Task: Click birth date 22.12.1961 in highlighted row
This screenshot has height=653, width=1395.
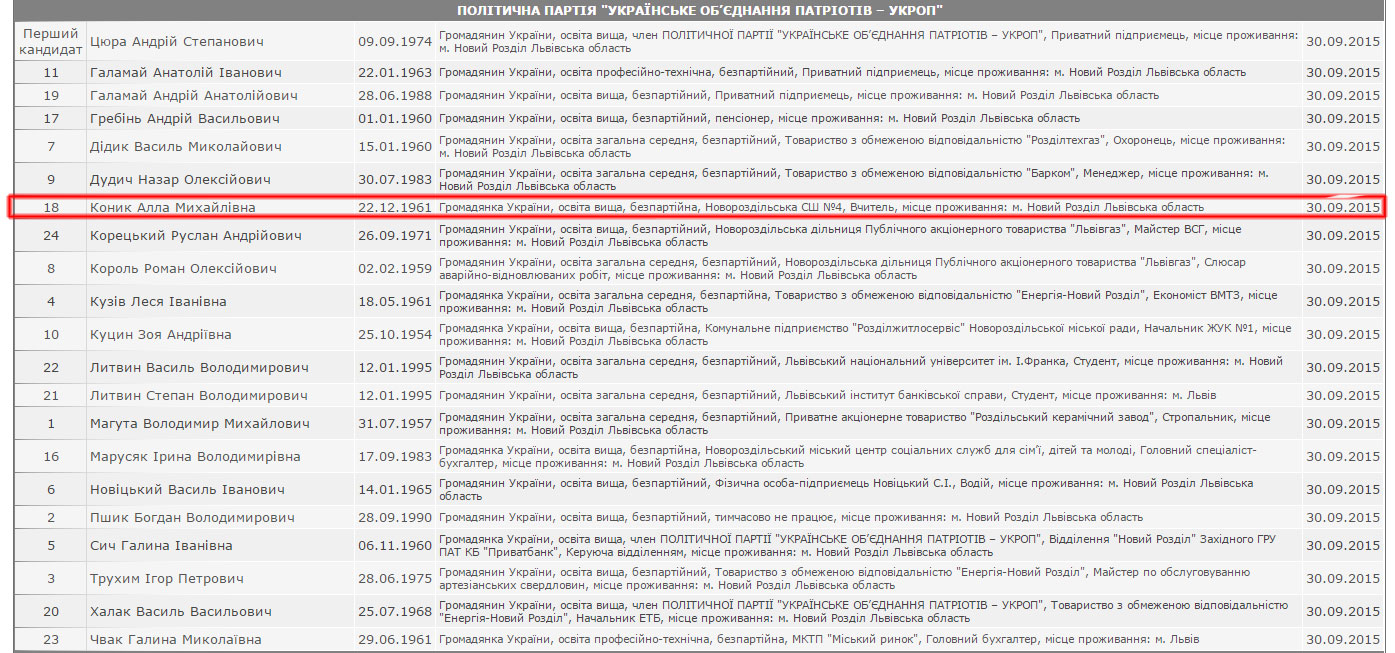Action: 395,208
